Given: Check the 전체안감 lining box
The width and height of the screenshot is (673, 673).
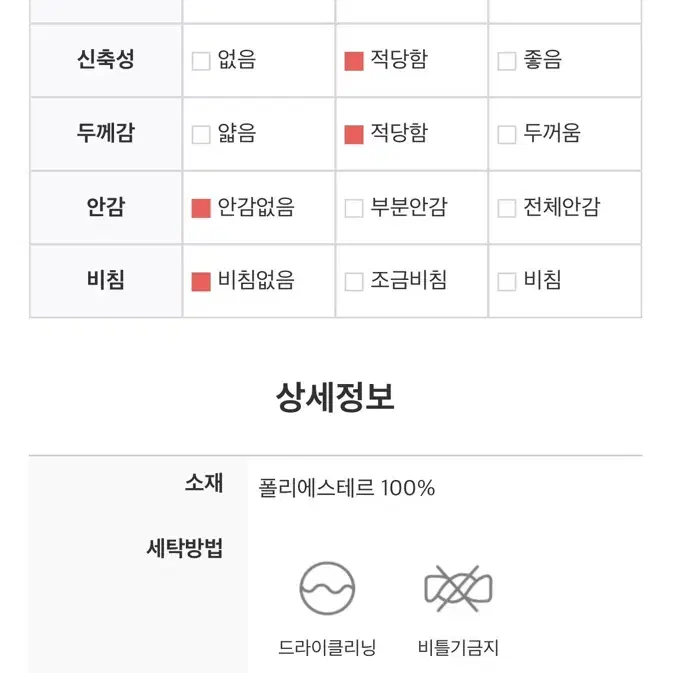Looking at the screenshot, I should 506,208.
